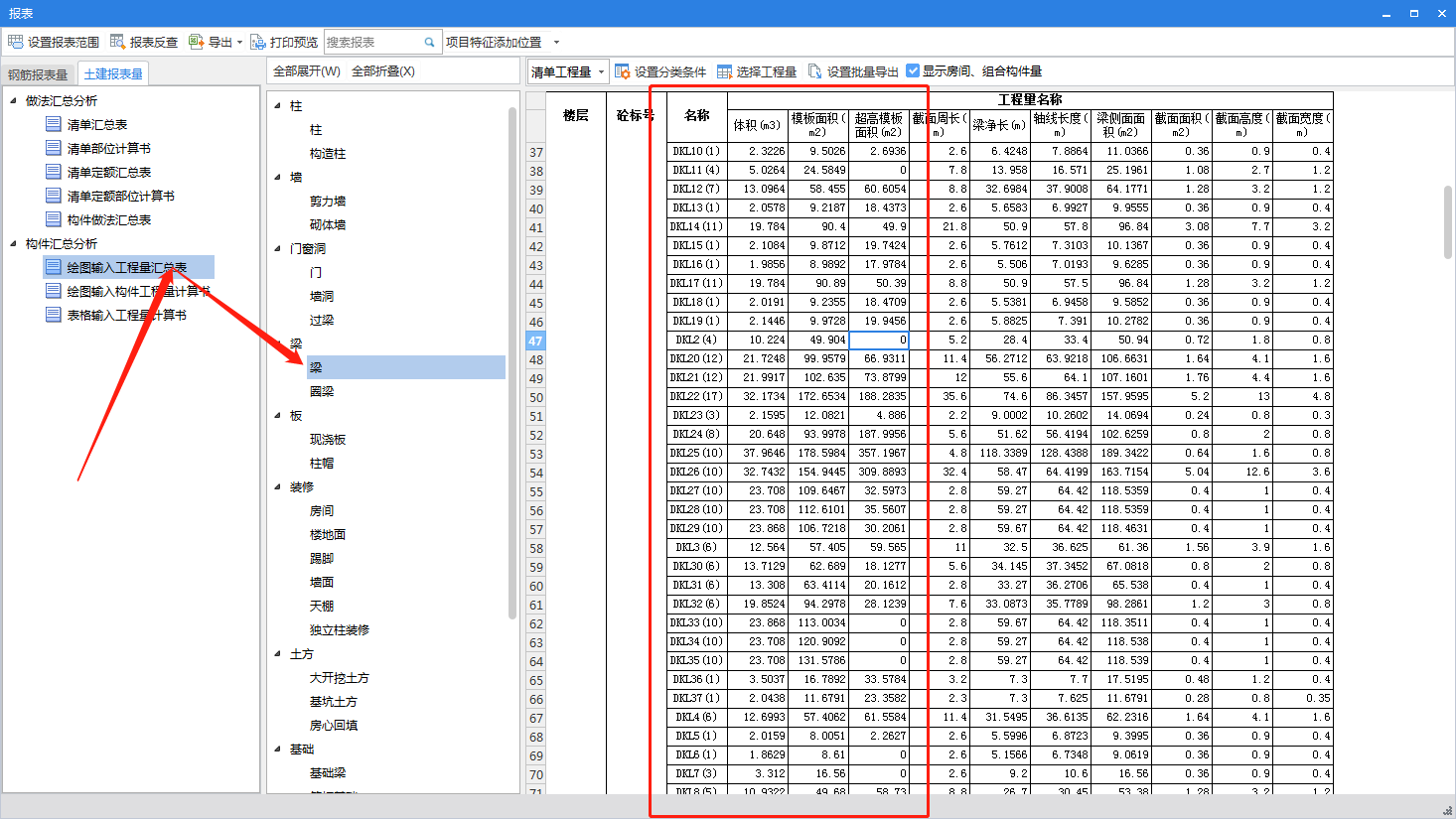Select 构造柱 in component tree
The height and width of the screenshot is (819, 1456).
pyautogui.click(x=328, y=153)
